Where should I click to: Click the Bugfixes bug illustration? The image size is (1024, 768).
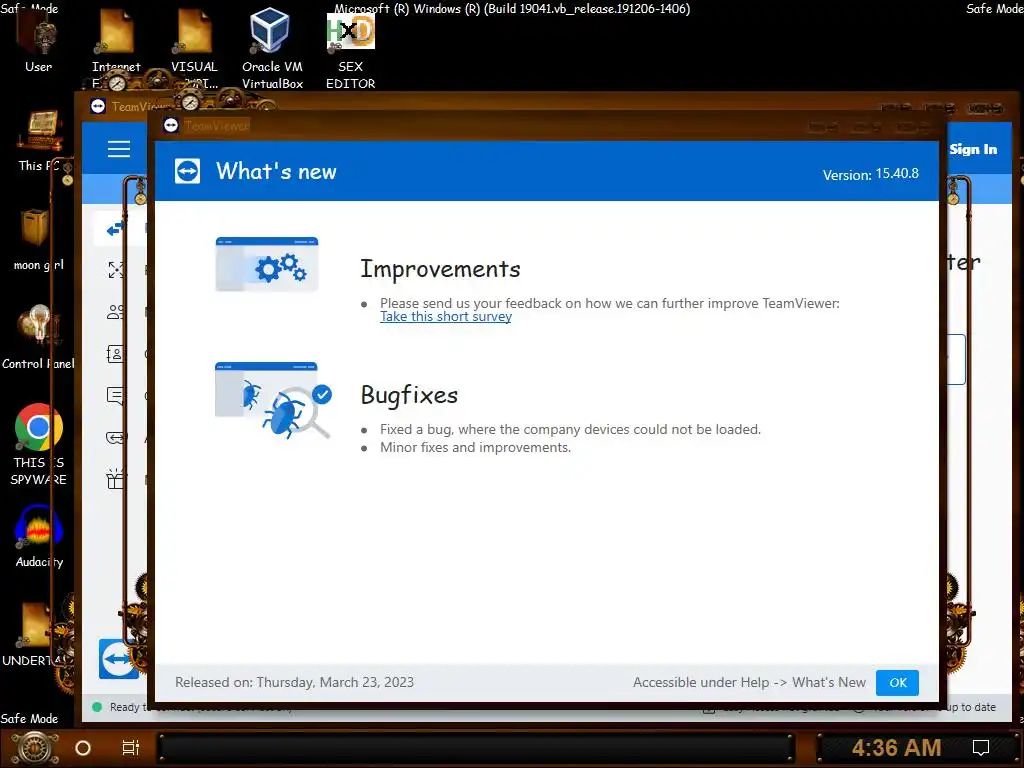pyautogui.click(x=273, y=400)
